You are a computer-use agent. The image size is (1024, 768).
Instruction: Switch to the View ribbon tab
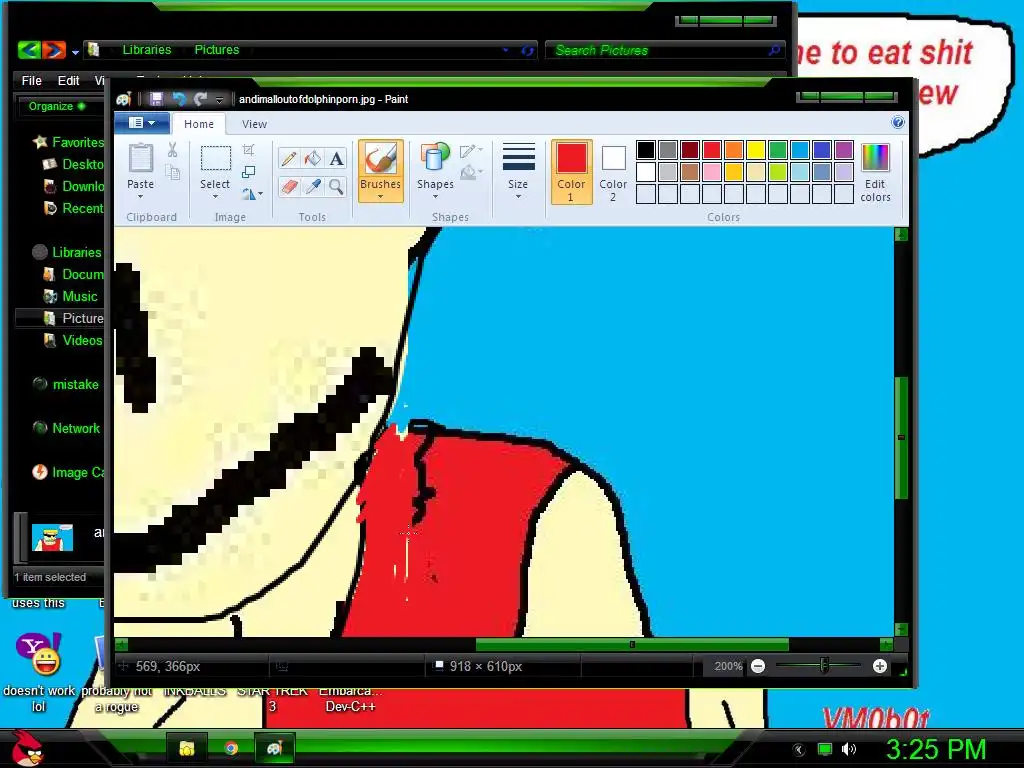tap(254, 123)
